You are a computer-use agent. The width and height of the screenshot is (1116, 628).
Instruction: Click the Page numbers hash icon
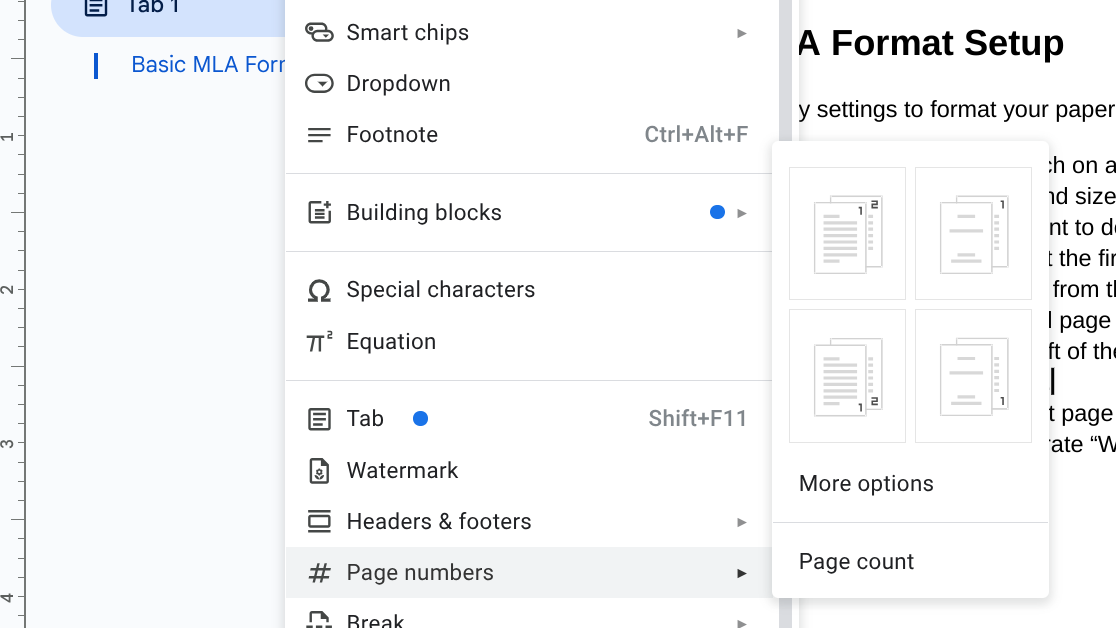[x=319, y=573]
